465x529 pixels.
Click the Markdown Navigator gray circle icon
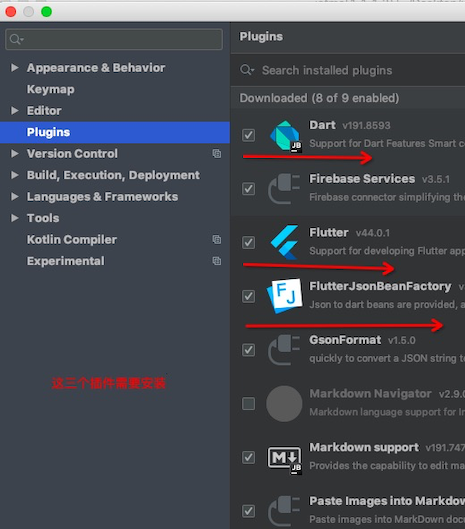point(284,403)
